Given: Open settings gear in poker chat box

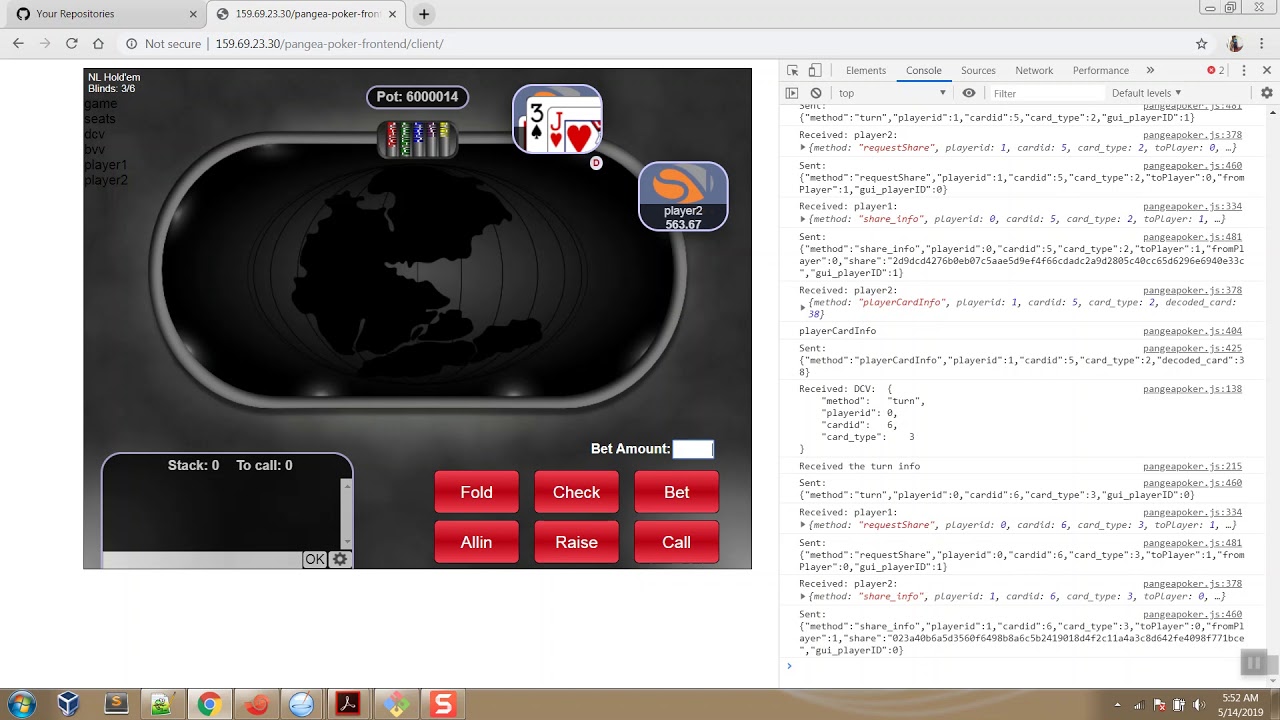Looking at the screenshot, I should tap(340, 559).
